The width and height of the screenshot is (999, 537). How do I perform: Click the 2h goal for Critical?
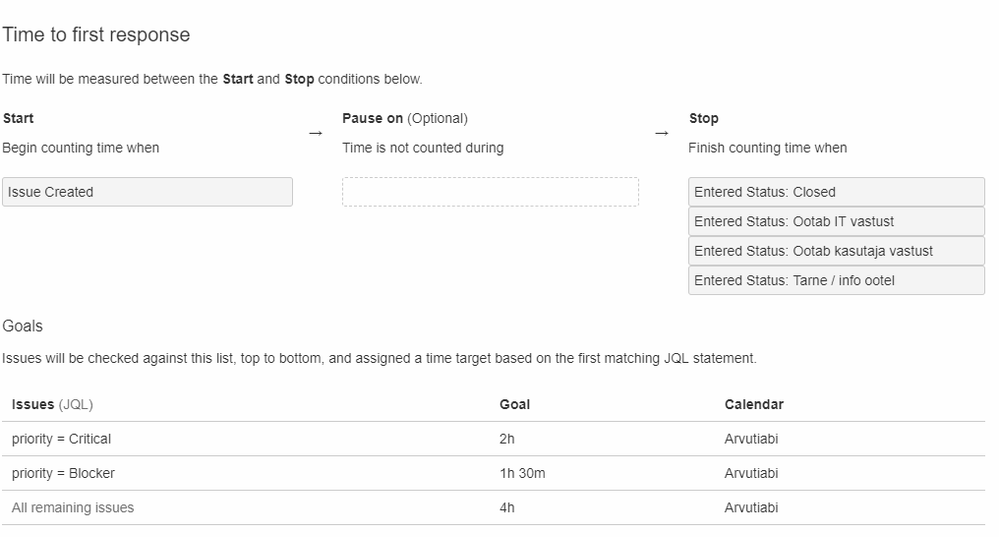507,439
